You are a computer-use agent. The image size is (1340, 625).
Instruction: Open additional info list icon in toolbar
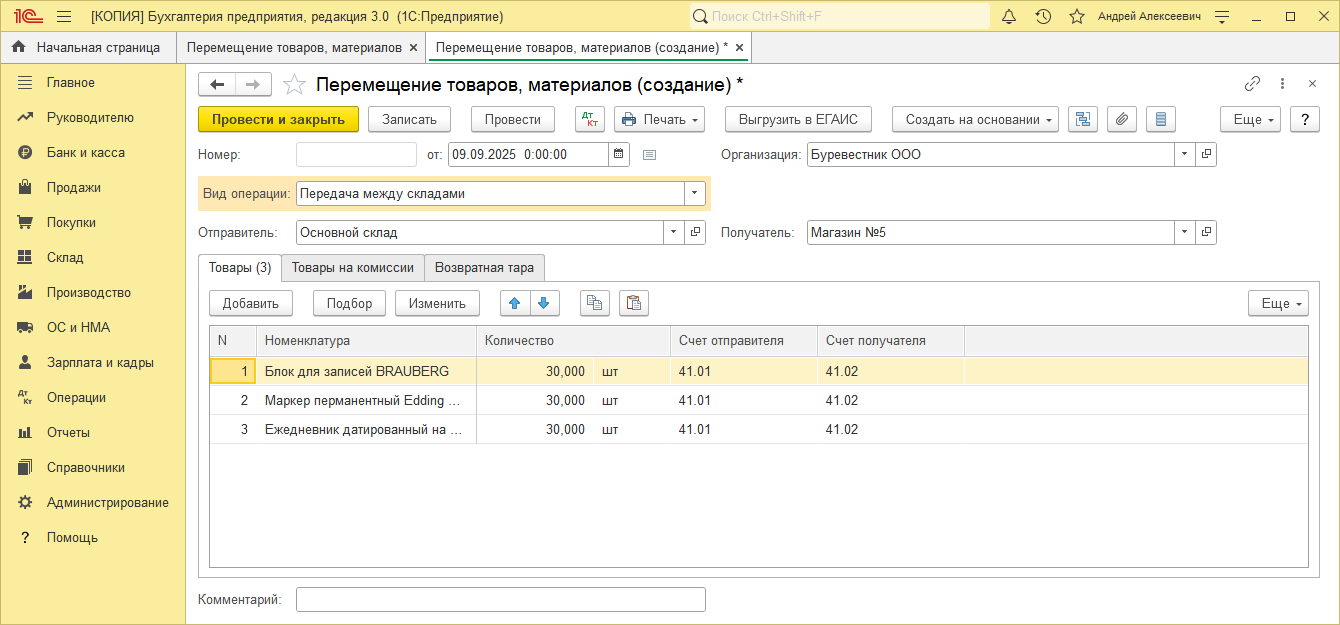pos(1161,119)
